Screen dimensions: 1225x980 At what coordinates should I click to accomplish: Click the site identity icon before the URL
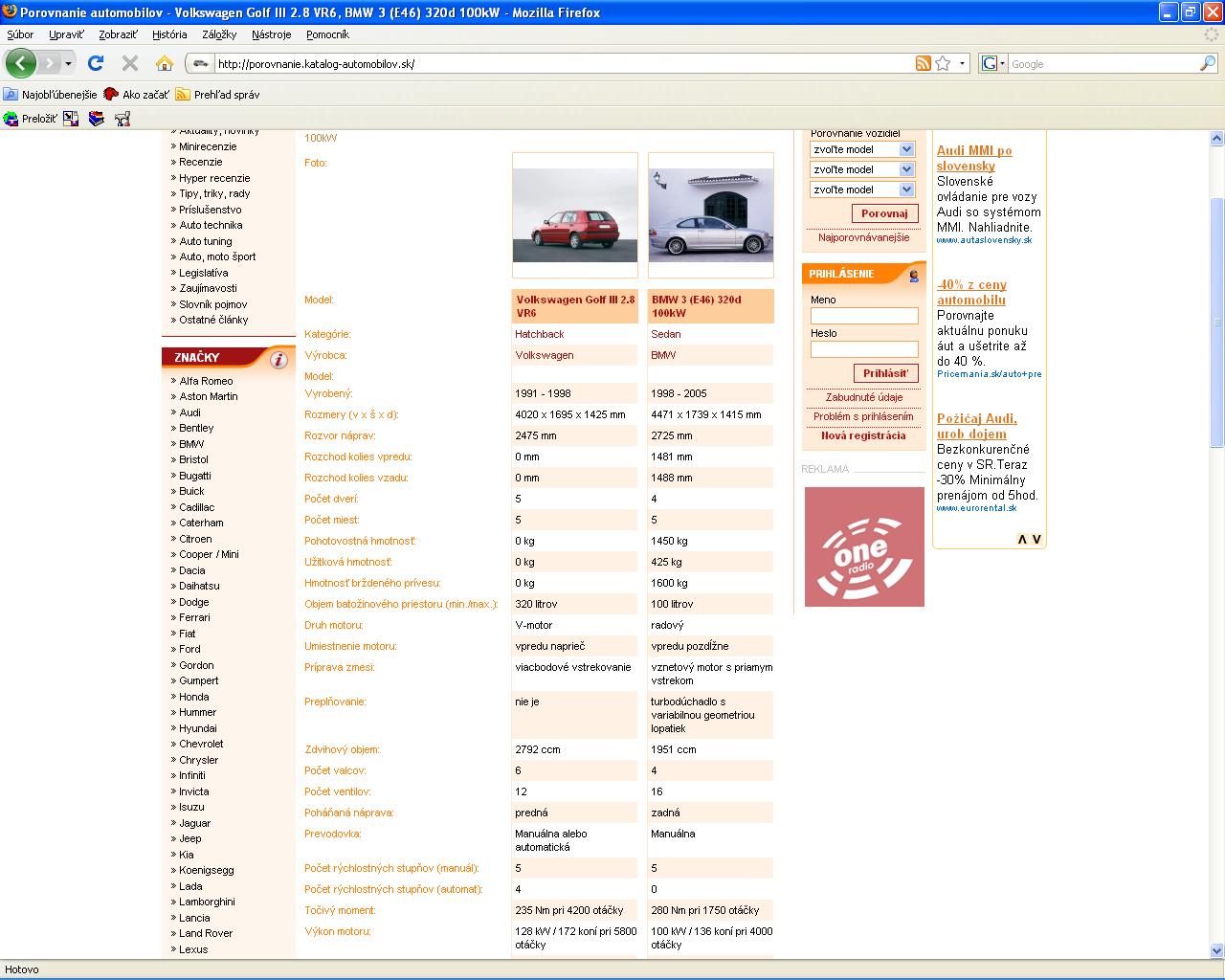click(x=200, y=63)
